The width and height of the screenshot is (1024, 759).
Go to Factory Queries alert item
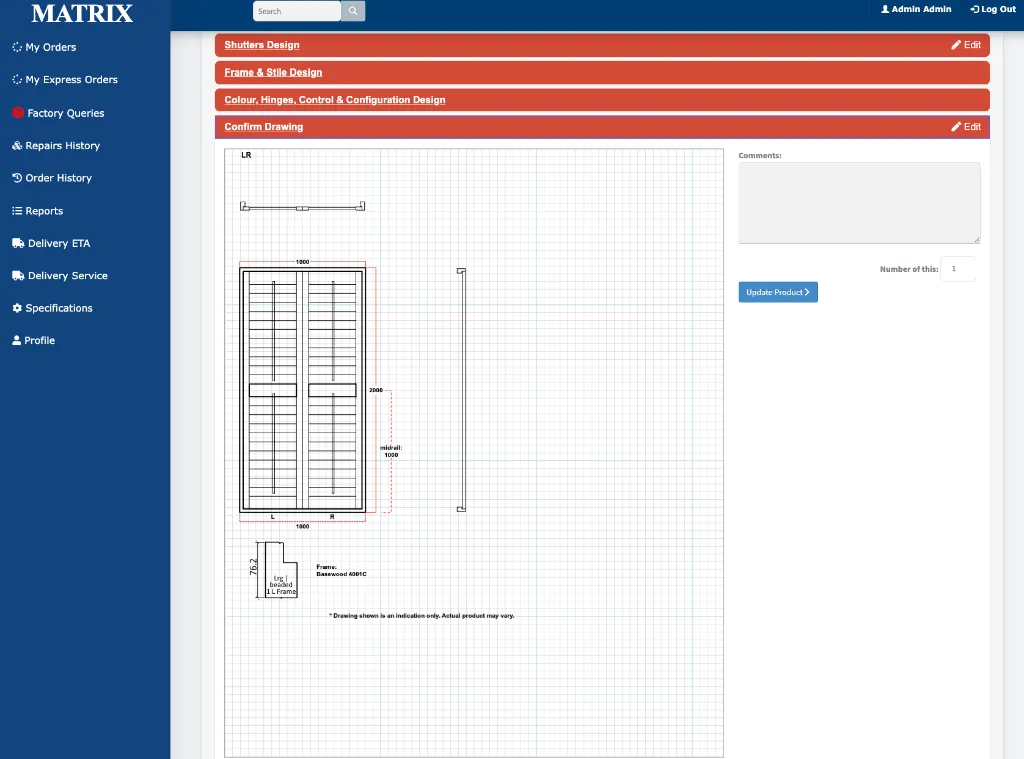58,113
